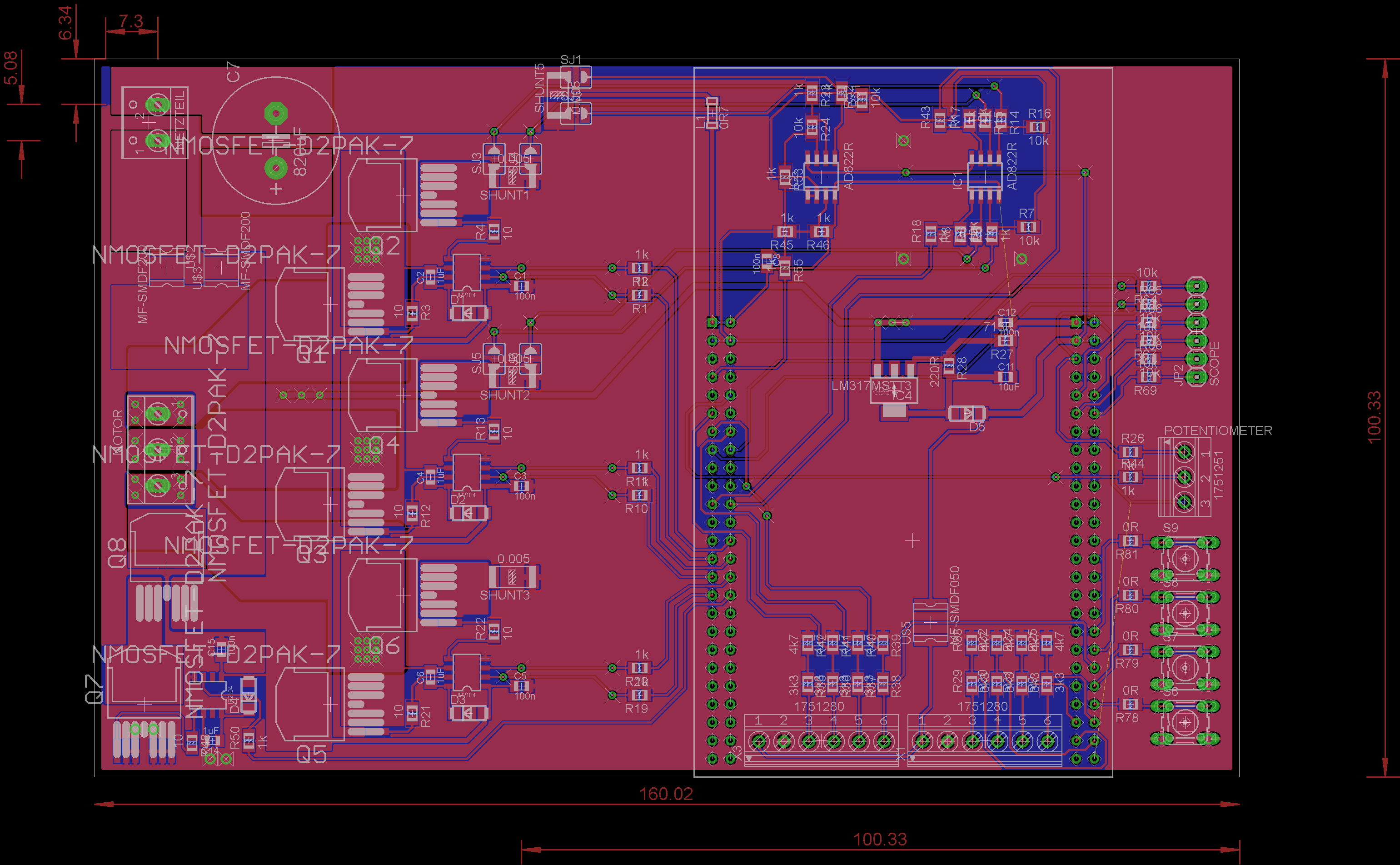Select the LM317MSTT3 regulator label

click(871, 385)
